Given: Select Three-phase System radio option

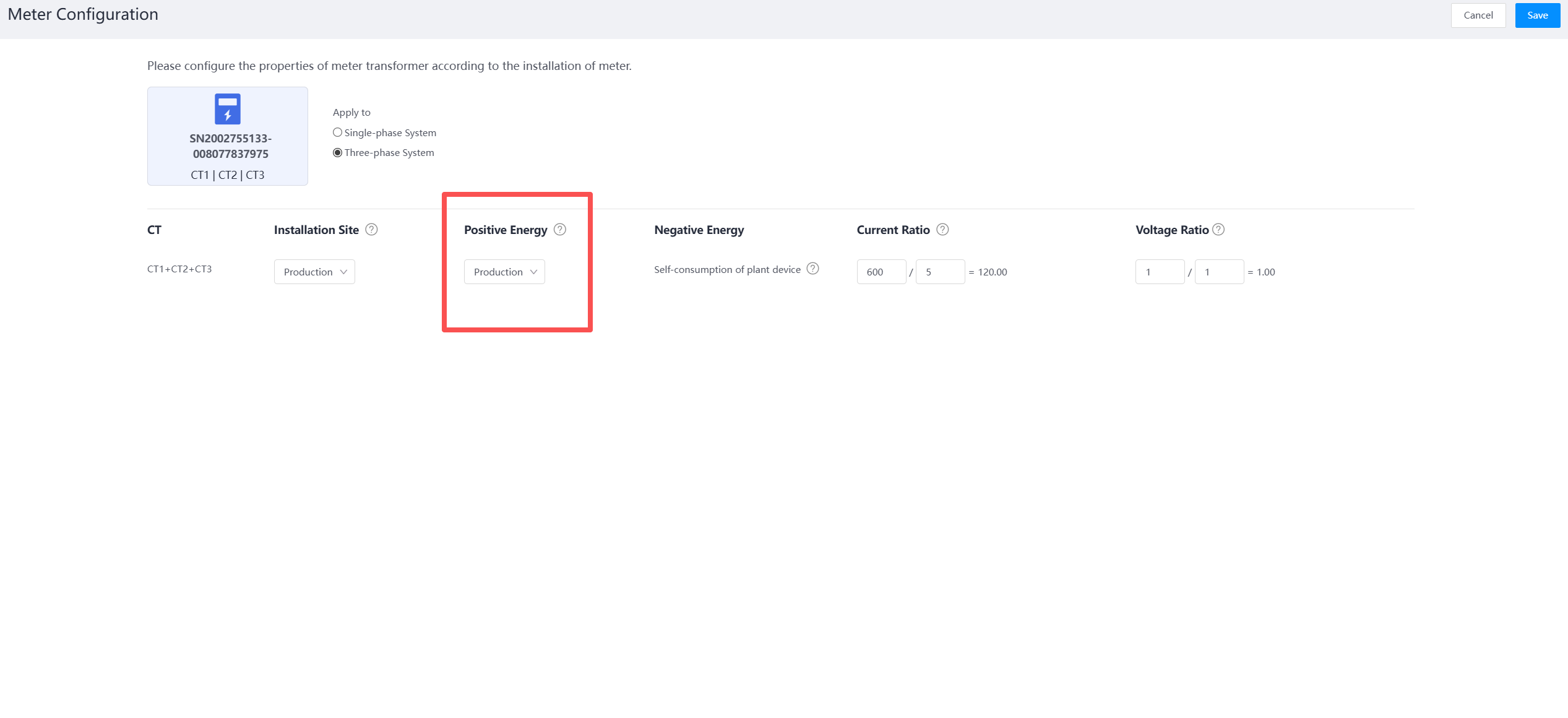Looking at the screenshot, I should click(x=338, y=153).
